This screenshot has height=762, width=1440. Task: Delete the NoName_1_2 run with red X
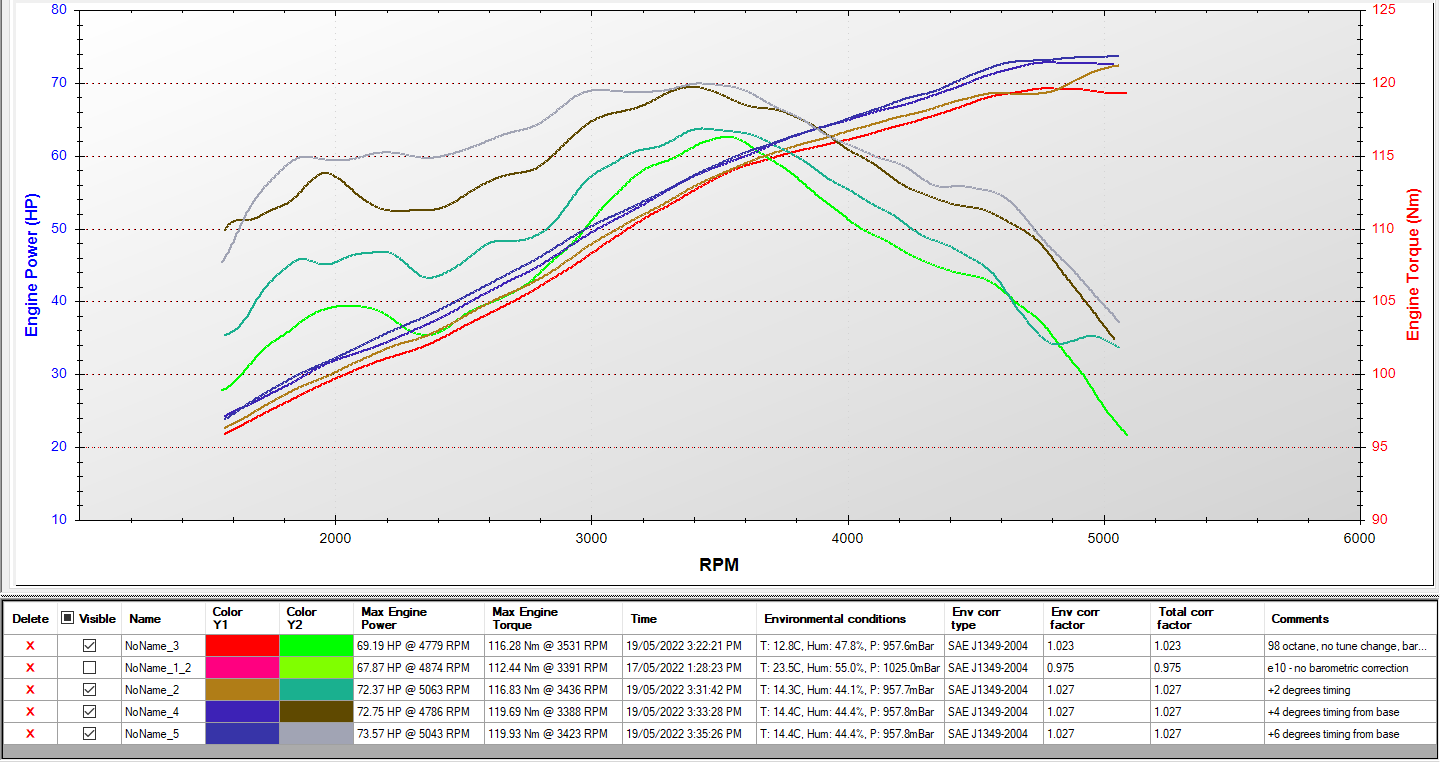(30, 668)
